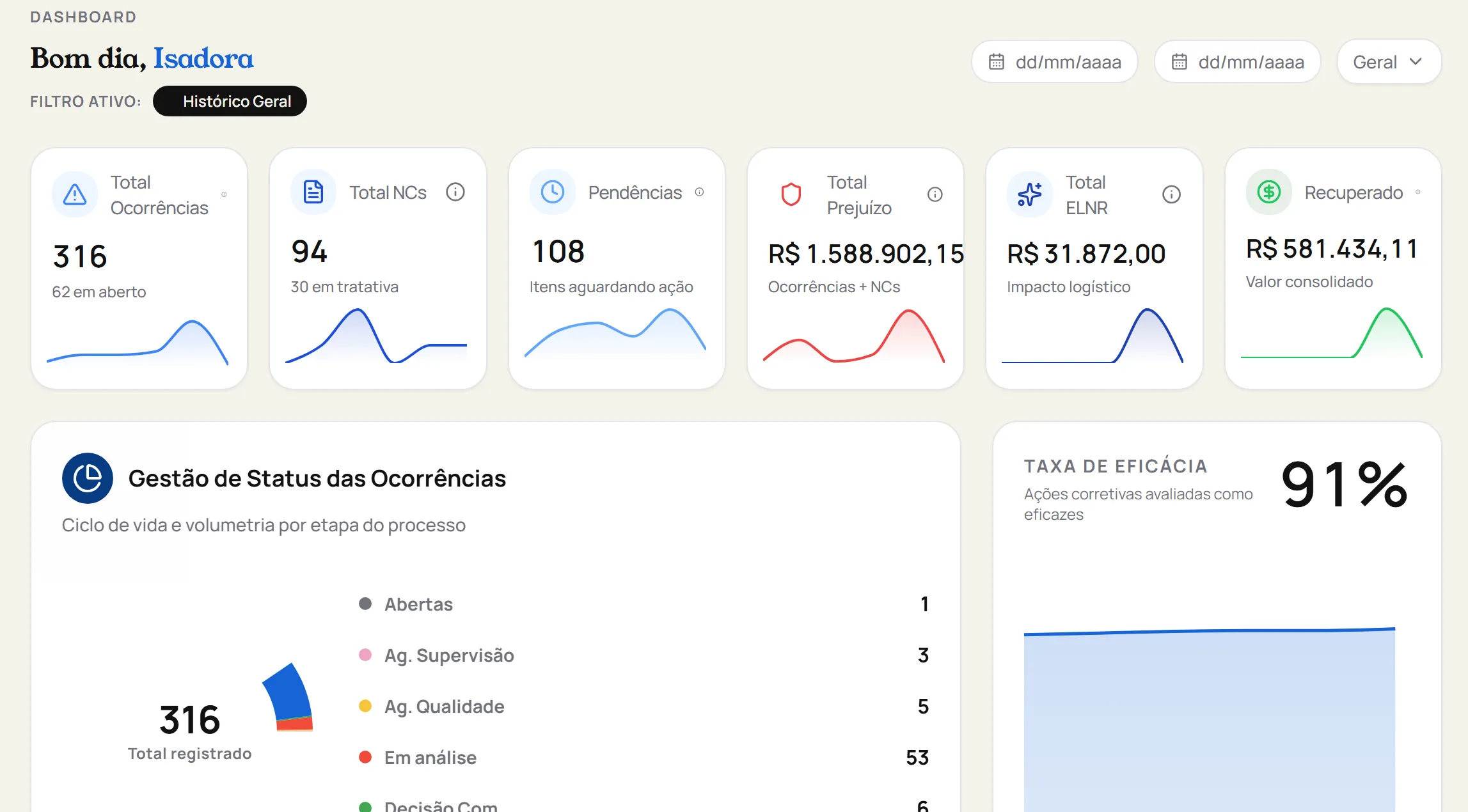Click the red Em análise legend dot
This screenshot has width=1468, height=812.
coord(365,757)
